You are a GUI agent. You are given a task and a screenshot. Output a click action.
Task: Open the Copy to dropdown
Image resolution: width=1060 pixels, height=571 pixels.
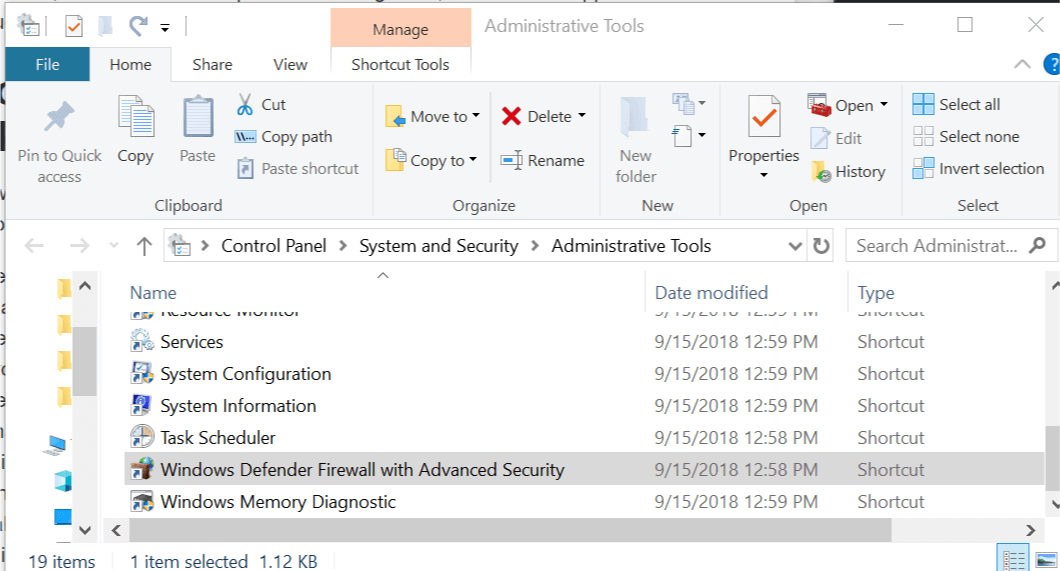[x=431, y=161]
